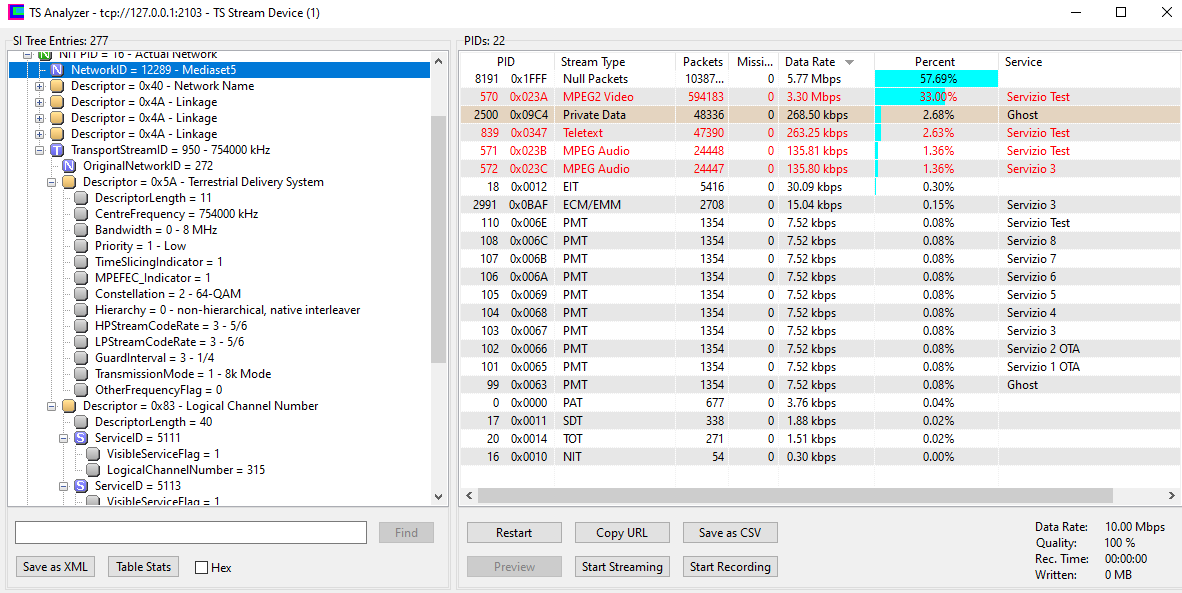Click the TransportStreamID 950 node icon
Screen dimensions: 1182x593
point(57,150)
